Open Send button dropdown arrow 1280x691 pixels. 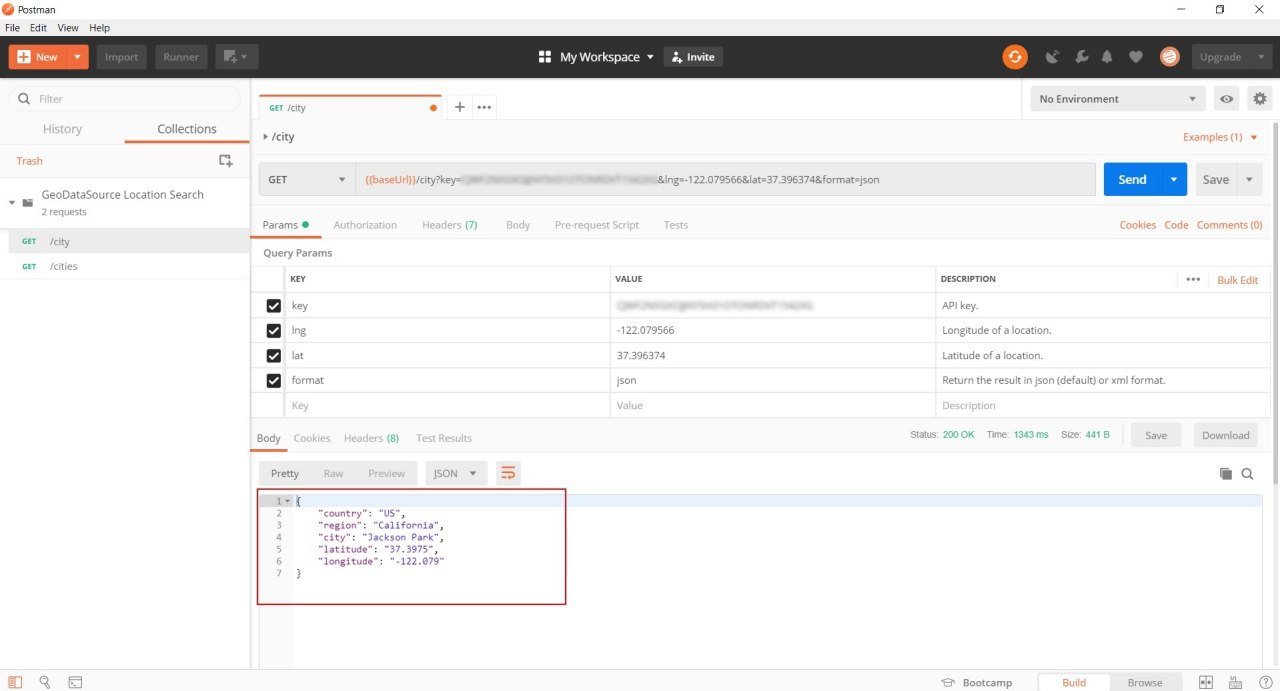tap(1174, 179)
